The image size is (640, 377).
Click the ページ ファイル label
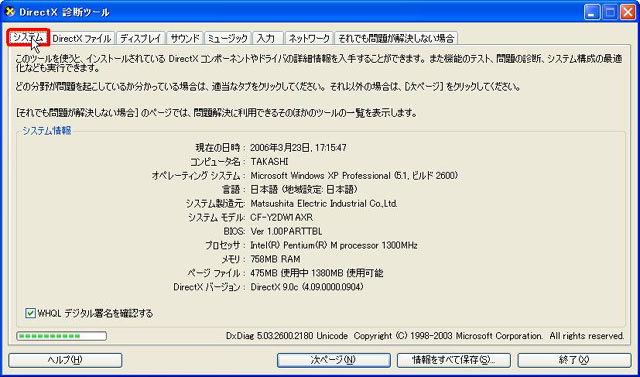pos(217,273)
